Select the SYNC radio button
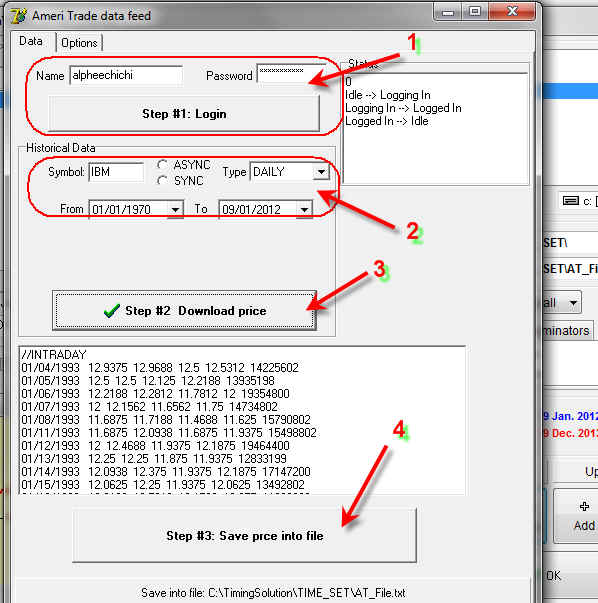This screenshot has width=598, height=603. pyautogui.click(x=162, y=180)
